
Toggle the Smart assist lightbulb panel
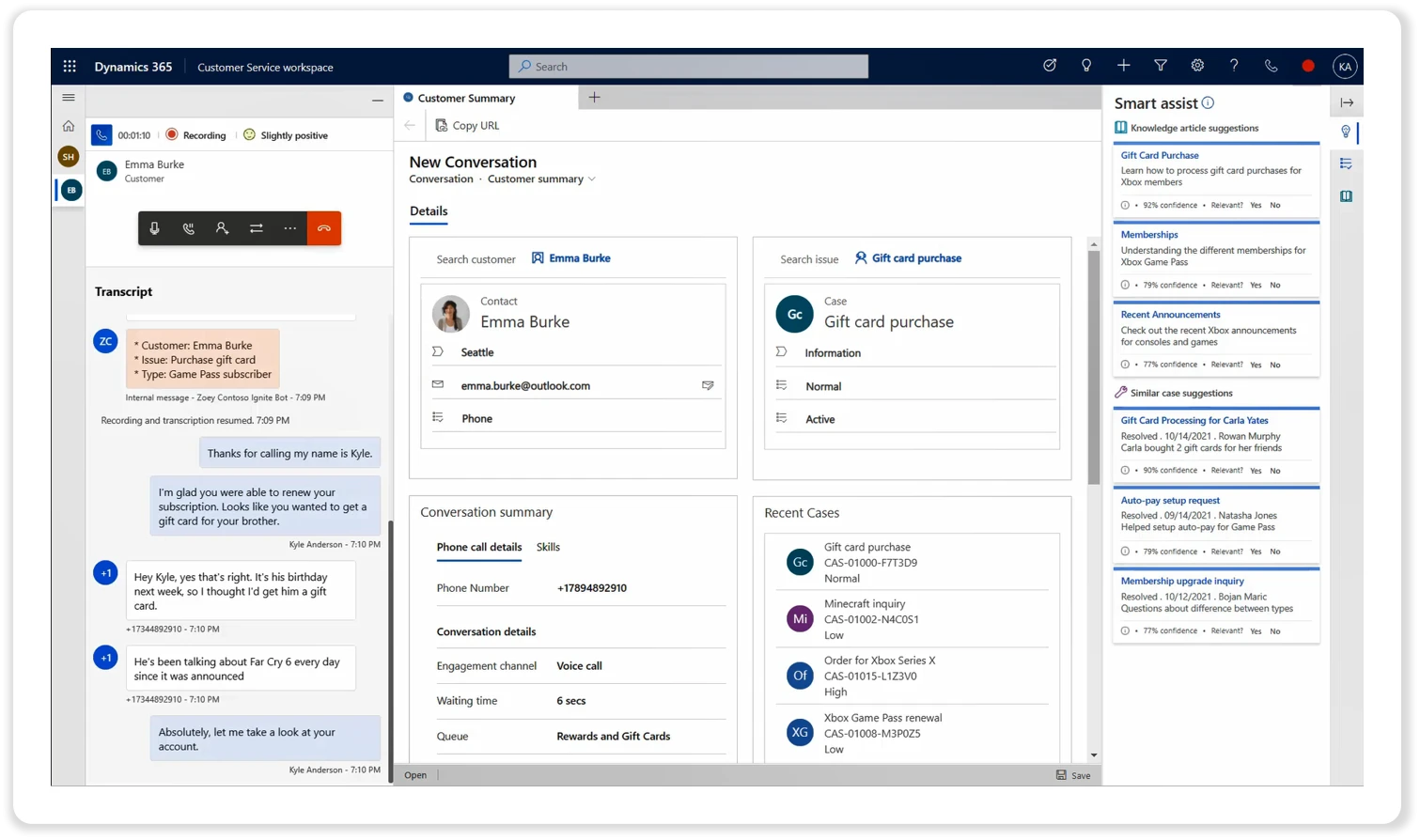[1346, 132]
